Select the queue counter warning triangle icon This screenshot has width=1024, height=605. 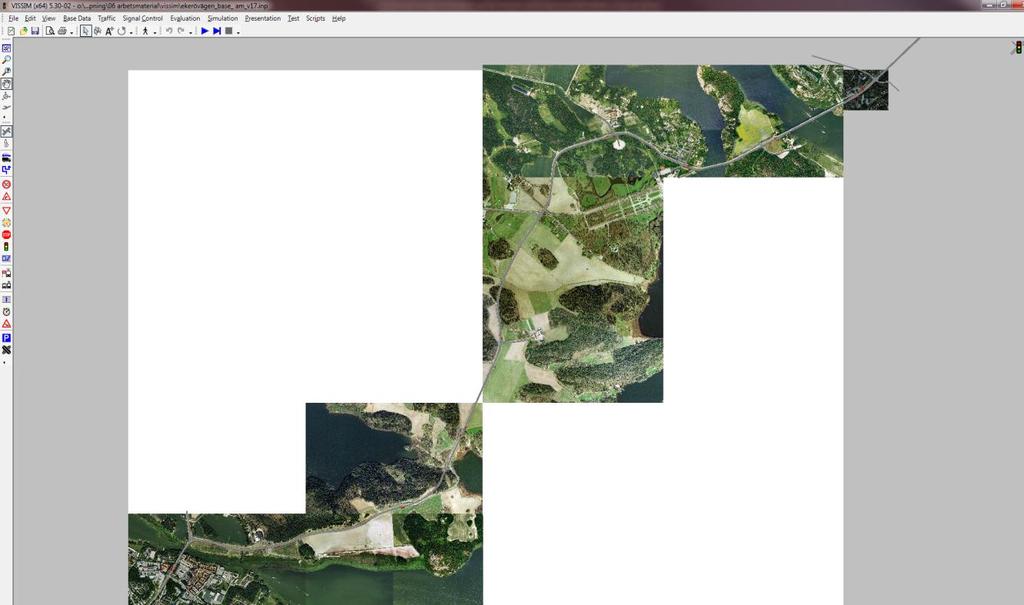tap(7, 324)
